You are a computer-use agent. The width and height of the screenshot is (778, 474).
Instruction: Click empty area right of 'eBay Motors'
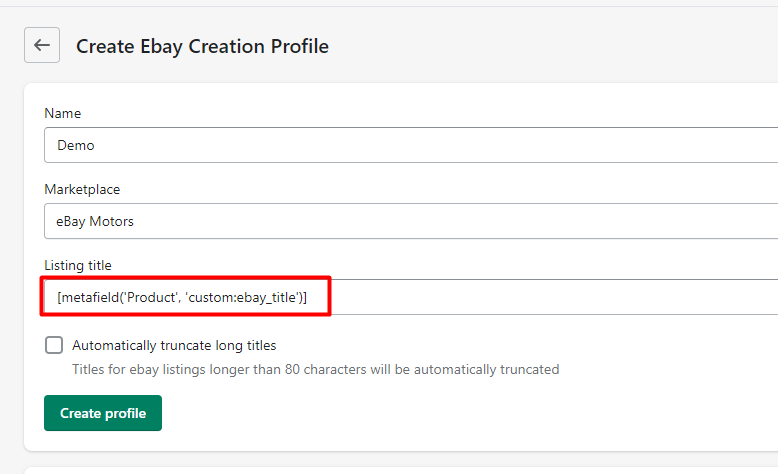[x=450, y=221]
